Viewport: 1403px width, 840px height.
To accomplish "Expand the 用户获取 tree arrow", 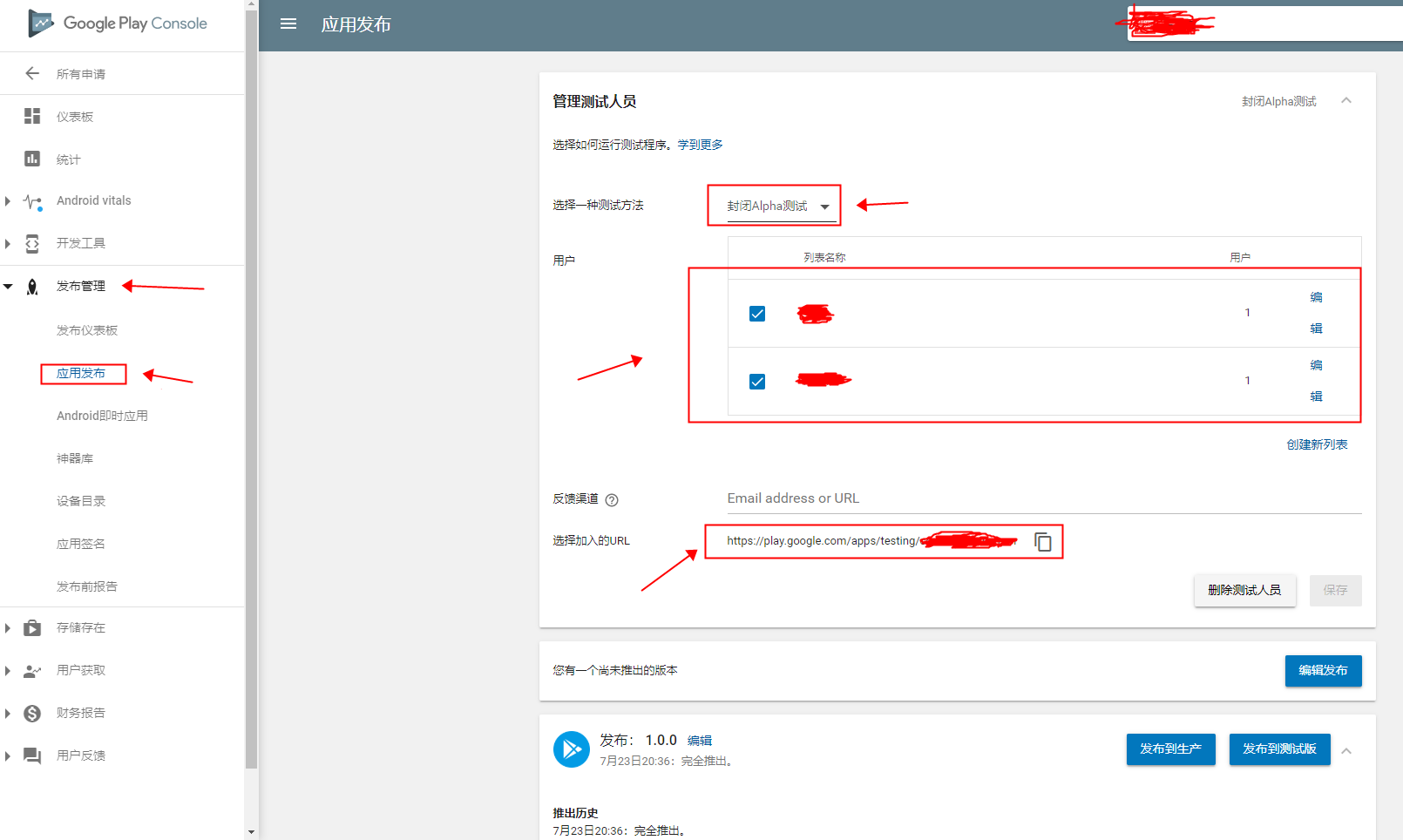I will pyautogui.click(x=8, y=671).
